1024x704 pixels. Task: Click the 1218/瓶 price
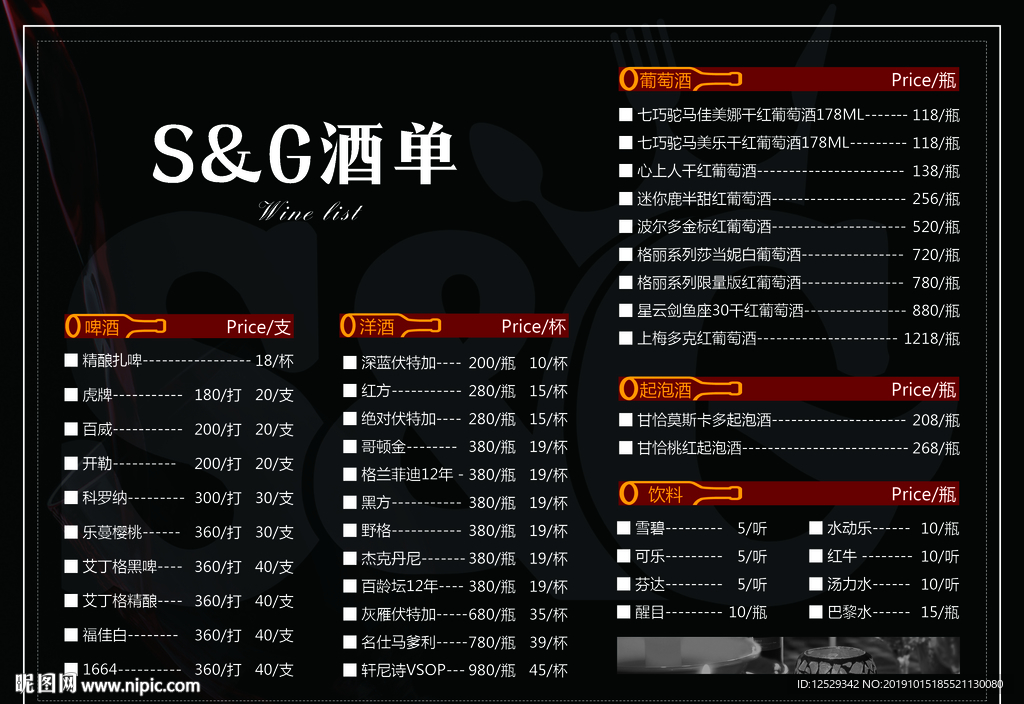[x=932, y=338]
